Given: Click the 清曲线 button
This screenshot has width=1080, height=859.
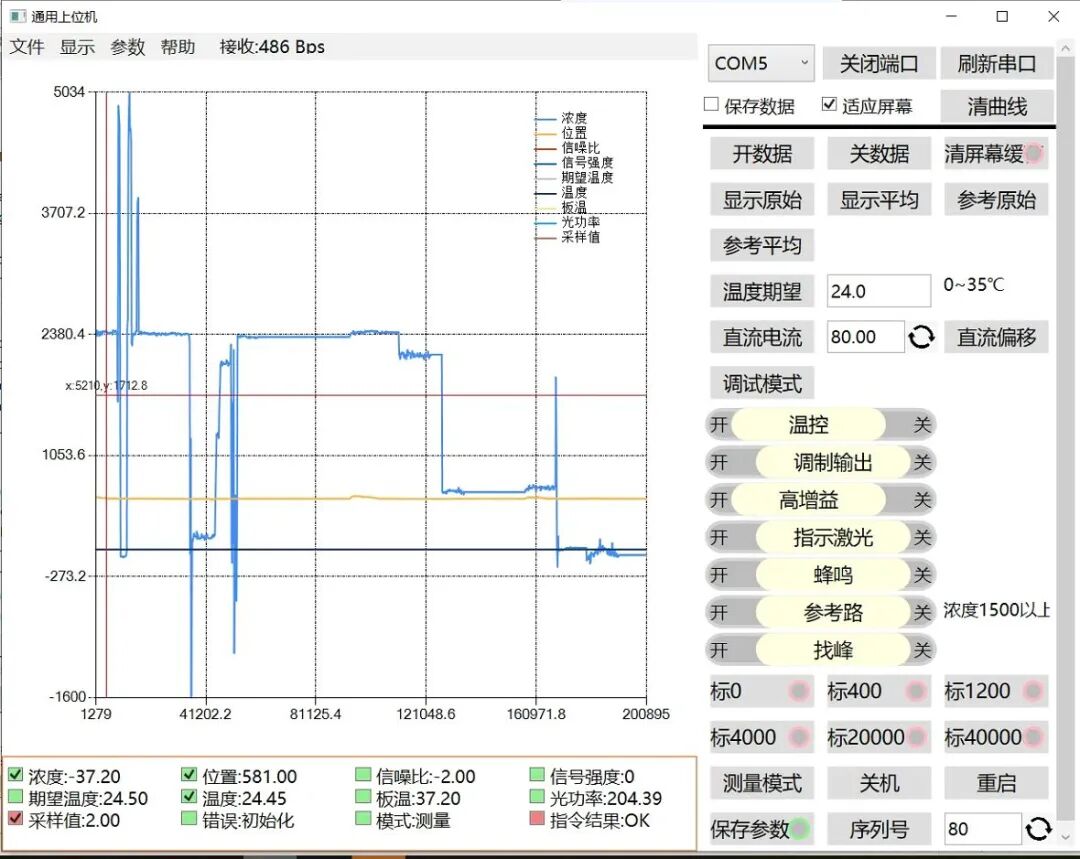Looking at the screenshot, I should click(997, 107).
